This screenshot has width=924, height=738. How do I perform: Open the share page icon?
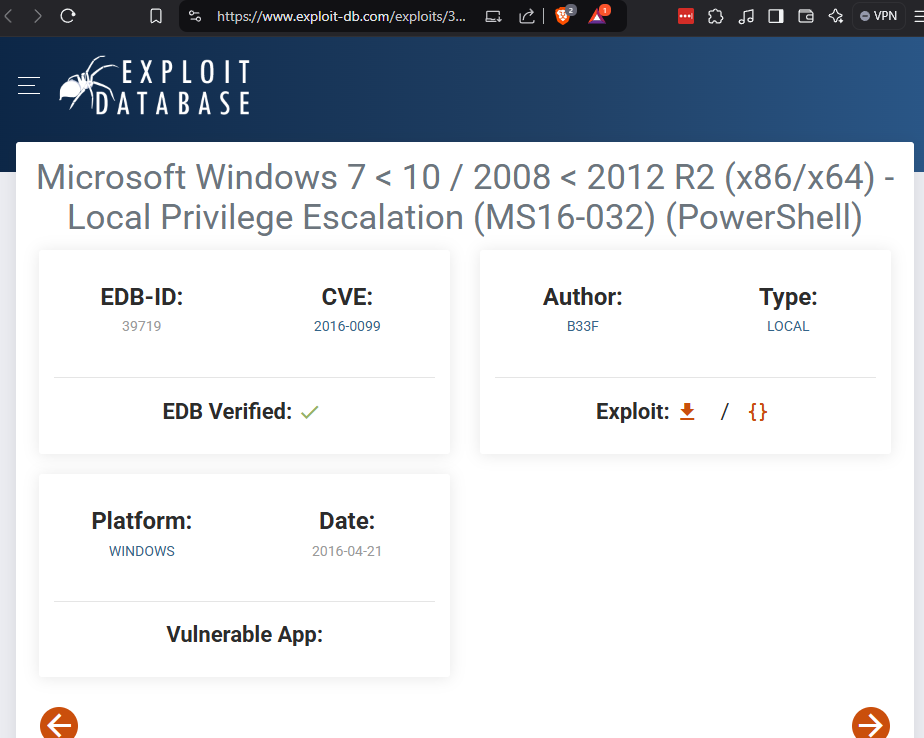tap(527, 16)
